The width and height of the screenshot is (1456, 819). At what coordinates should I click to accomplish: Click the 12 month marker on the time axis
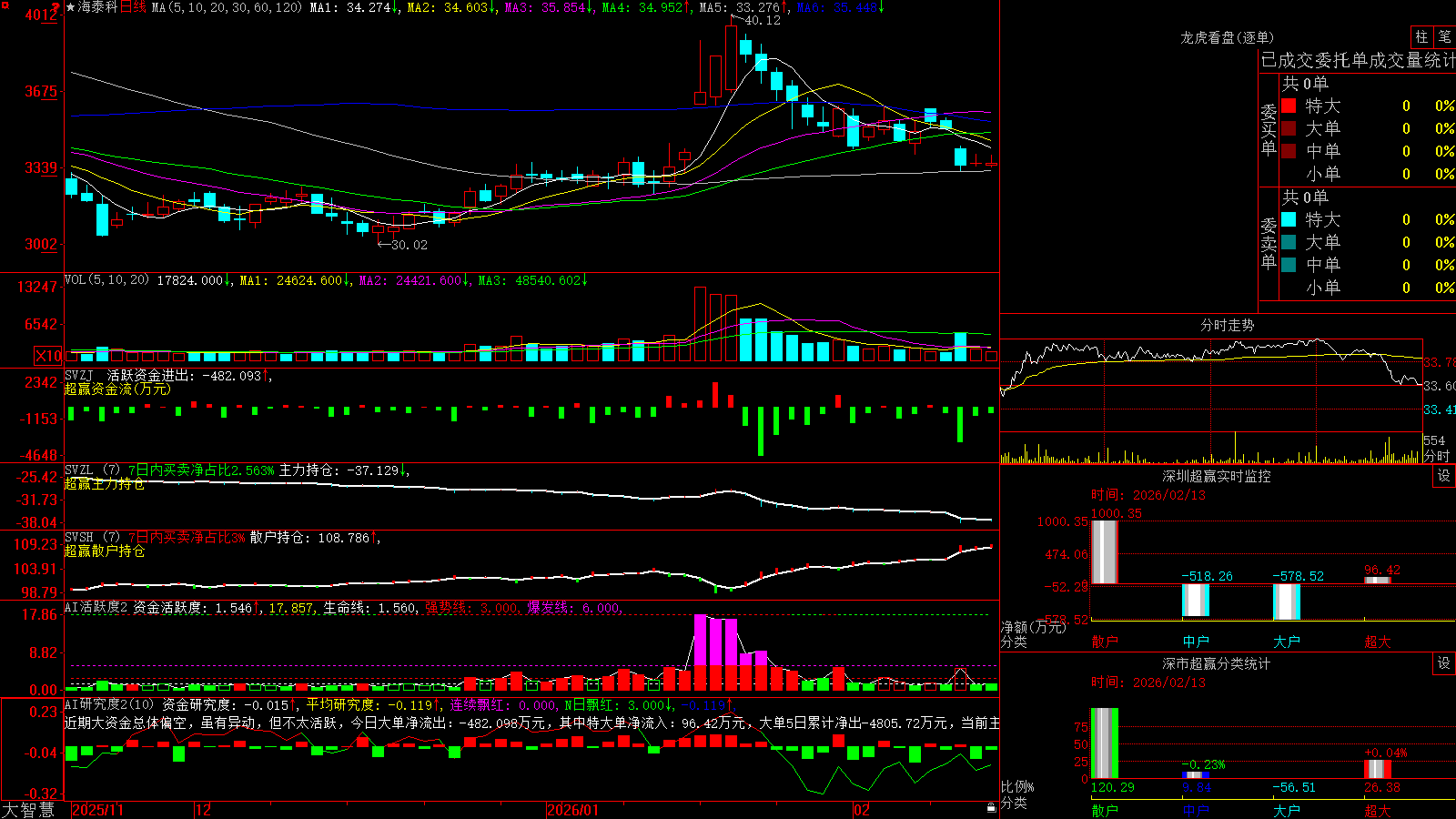tap(204, 810)
